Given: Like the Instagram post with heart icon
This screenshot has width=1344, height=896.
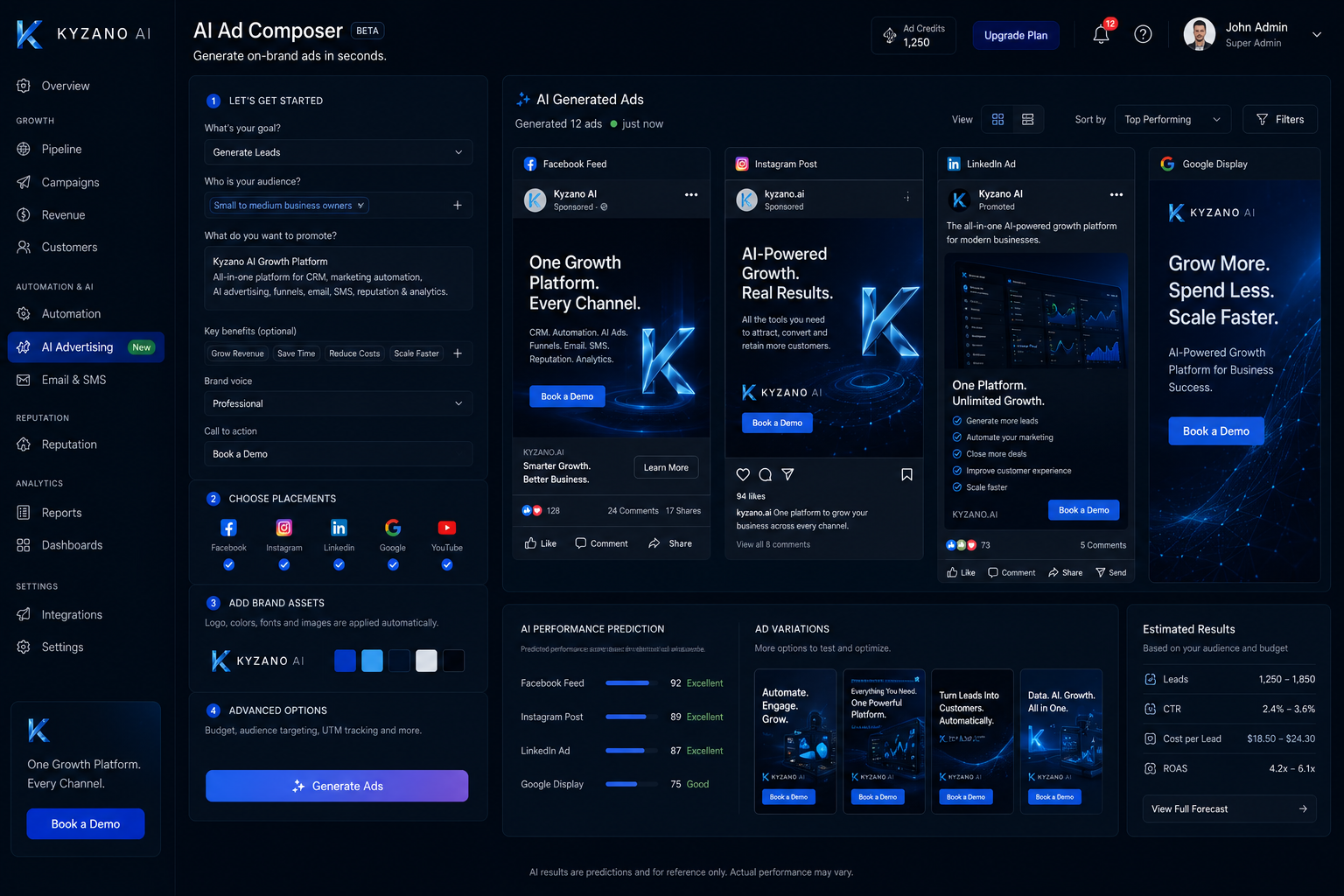Looking at the screenshot, I should (x=743, y=474).
